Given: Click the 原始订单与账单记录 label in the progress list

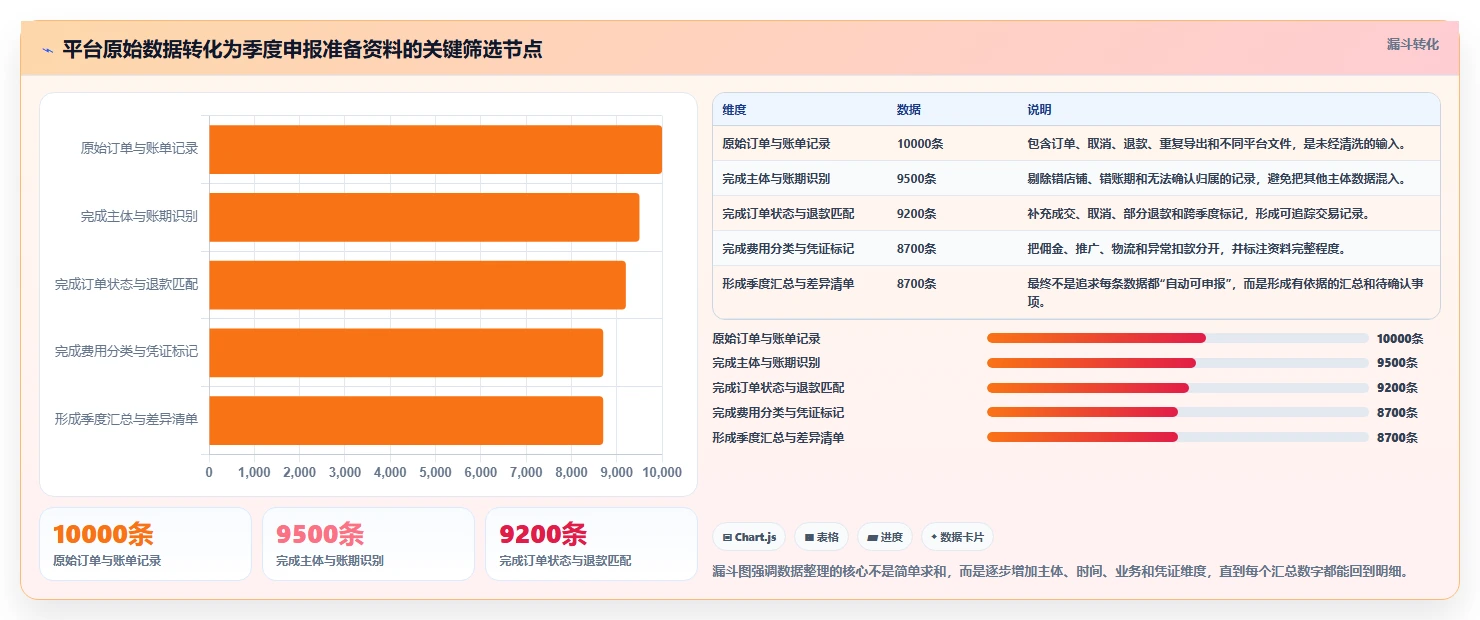Looking at the screenshot, I should tap(766, 339).
